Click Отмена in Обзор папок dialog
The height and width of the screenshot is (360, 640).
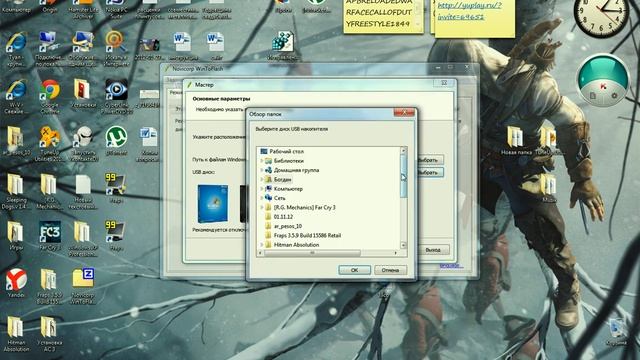[390, 270]
